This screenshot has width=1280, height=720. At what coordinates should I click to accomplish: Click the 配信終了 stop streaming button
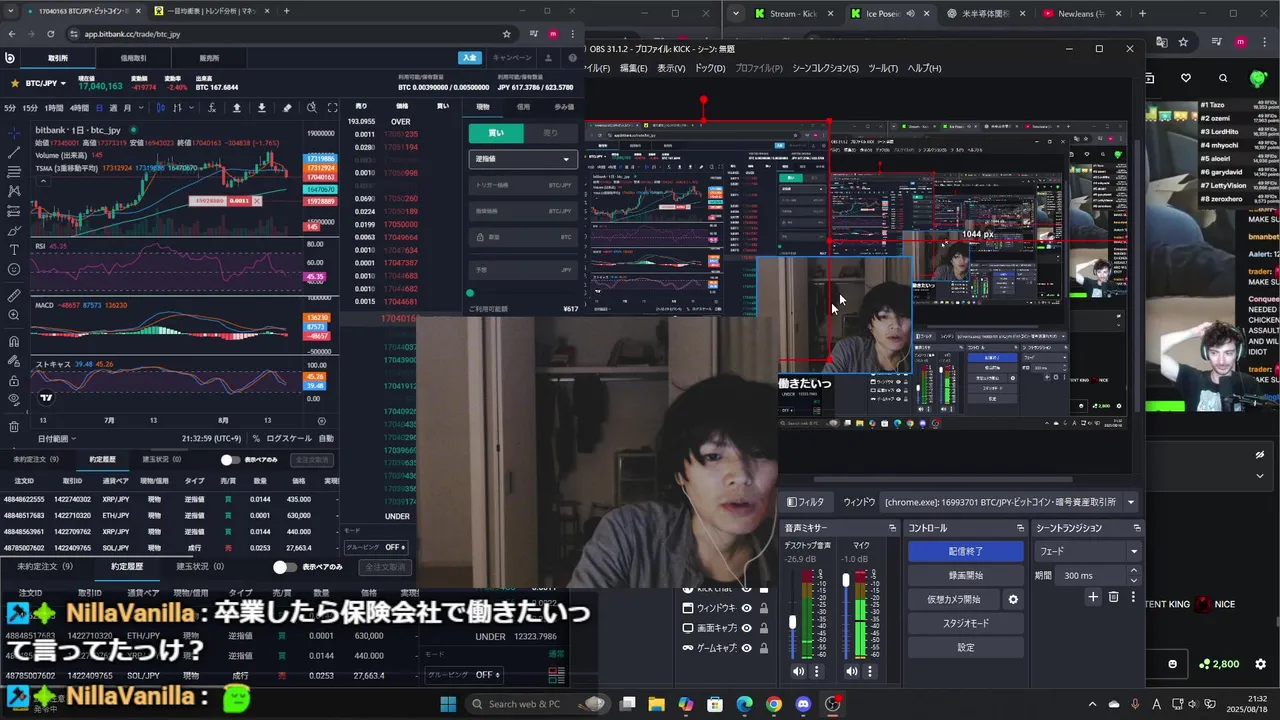point(966,551)
